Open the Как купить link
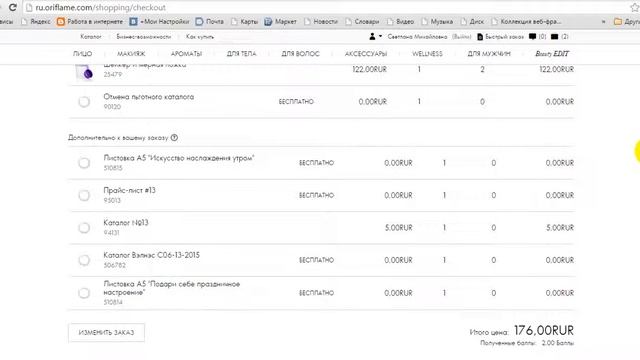This screenshot has width=640, height=360. click(200, 37)
